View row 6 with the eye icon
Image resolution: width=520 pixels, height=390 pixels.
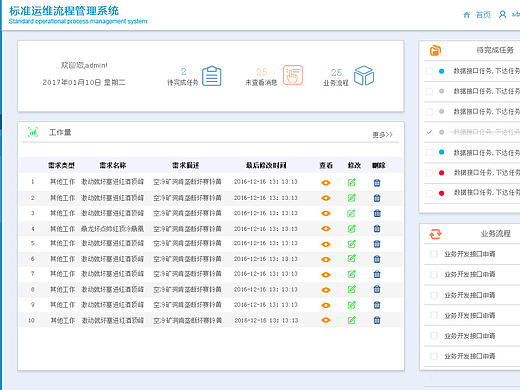[326, 259]
